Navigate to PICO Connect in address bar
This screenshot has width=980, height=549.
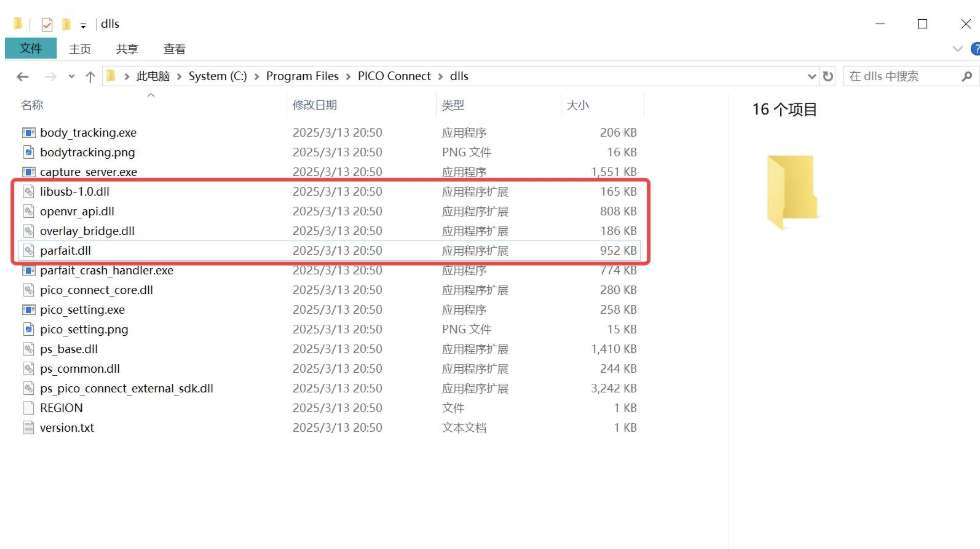[394, 76]
